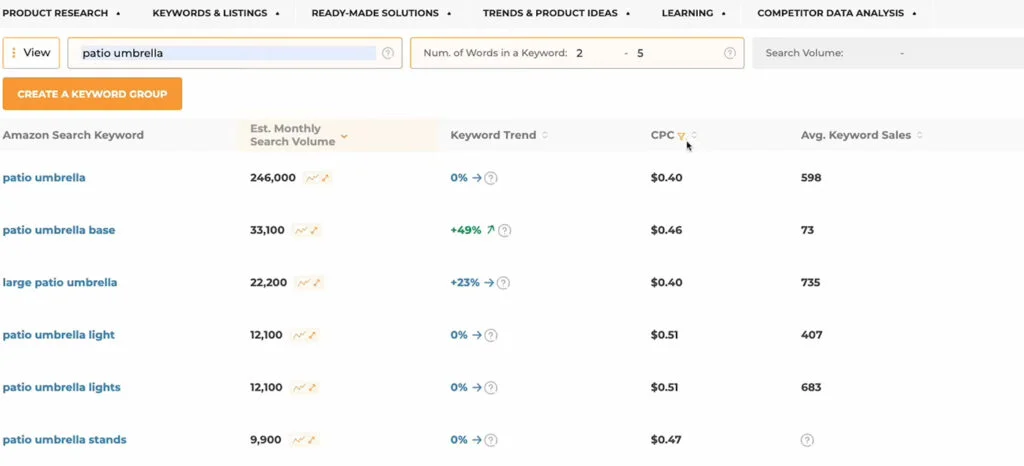
Task: Click search volume value 33,100
Action: 268,230
